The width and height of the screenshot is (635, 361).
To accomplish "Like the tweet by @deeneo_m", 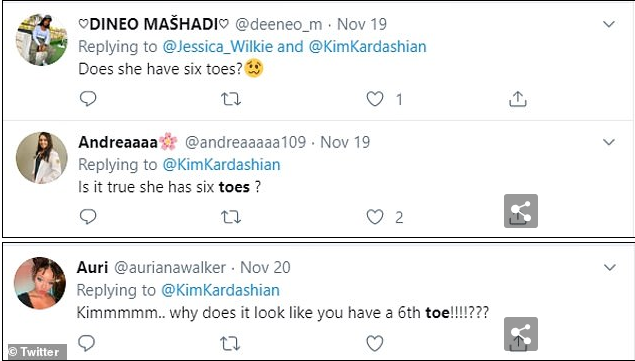I will (x=375, y=99).
